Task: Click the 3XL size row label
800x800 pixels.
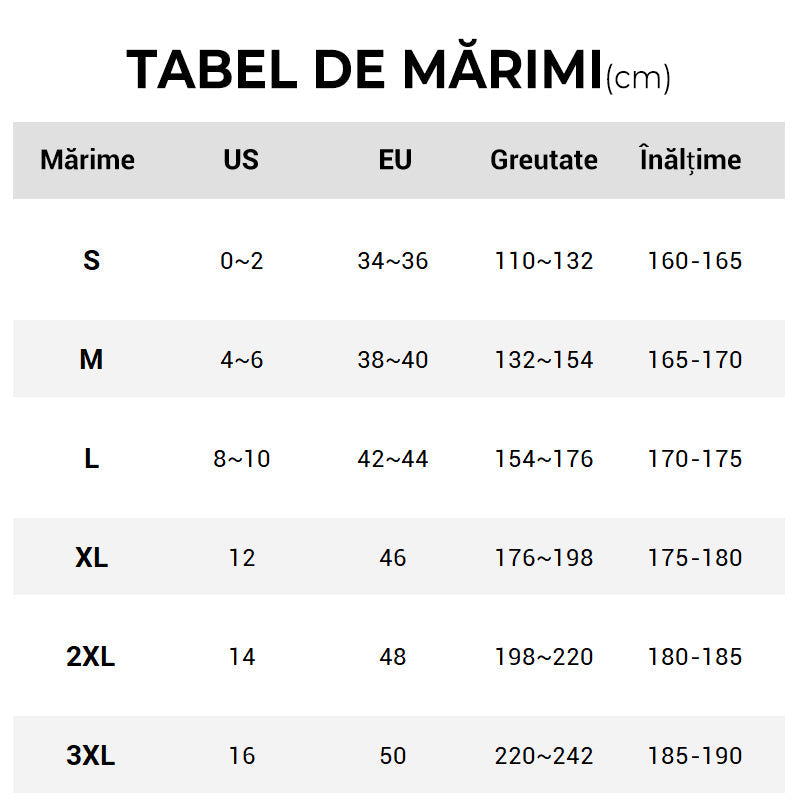Action: tap(91, 755)
